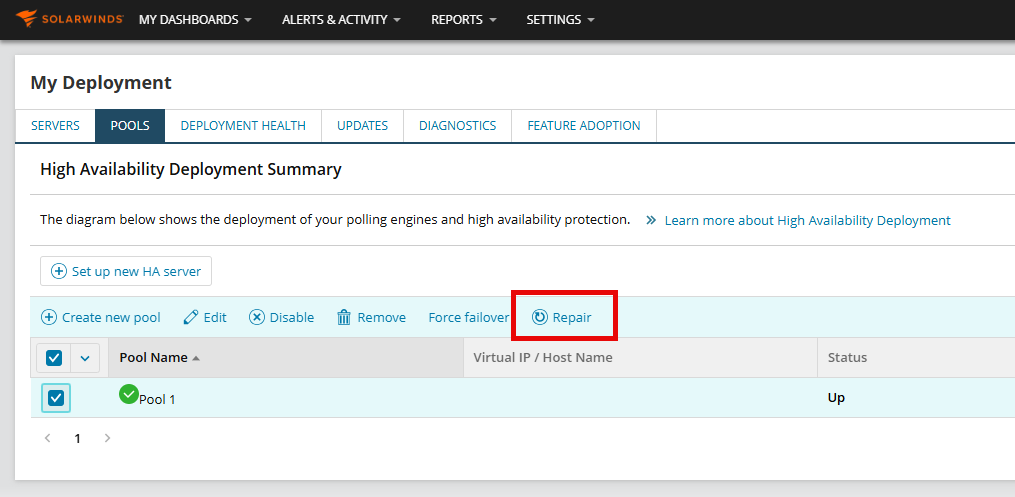Open Learn more about High Availability Deployment link
Viewport: 1015px width, 497px height.
[x=807, y=220]
